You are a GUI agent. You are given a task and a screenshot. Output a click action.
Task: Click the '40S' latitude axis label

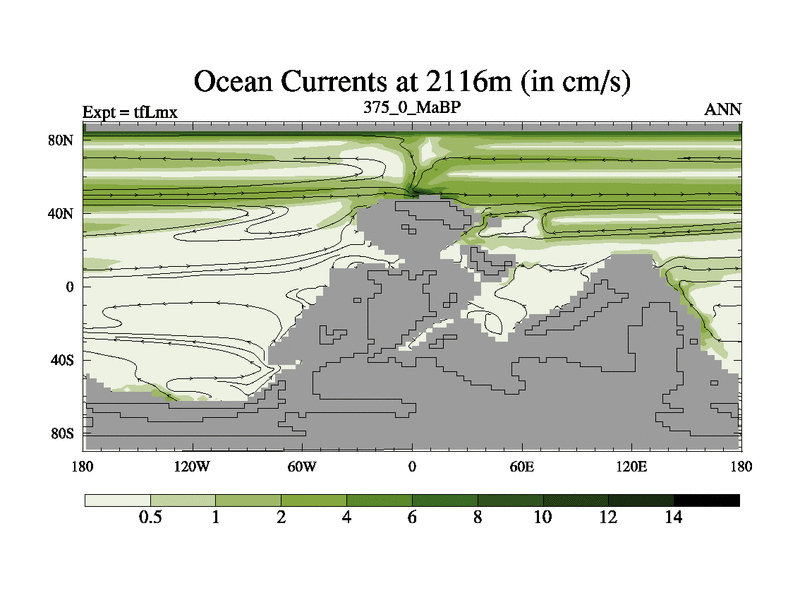coord(63,360)
